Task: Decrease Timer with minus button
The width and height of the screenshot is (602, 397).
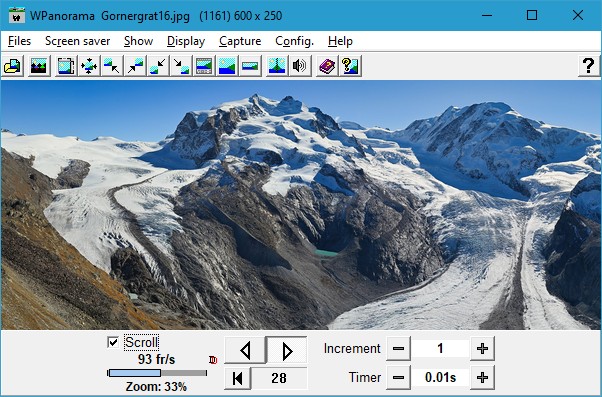Action: tap(398, 378)
